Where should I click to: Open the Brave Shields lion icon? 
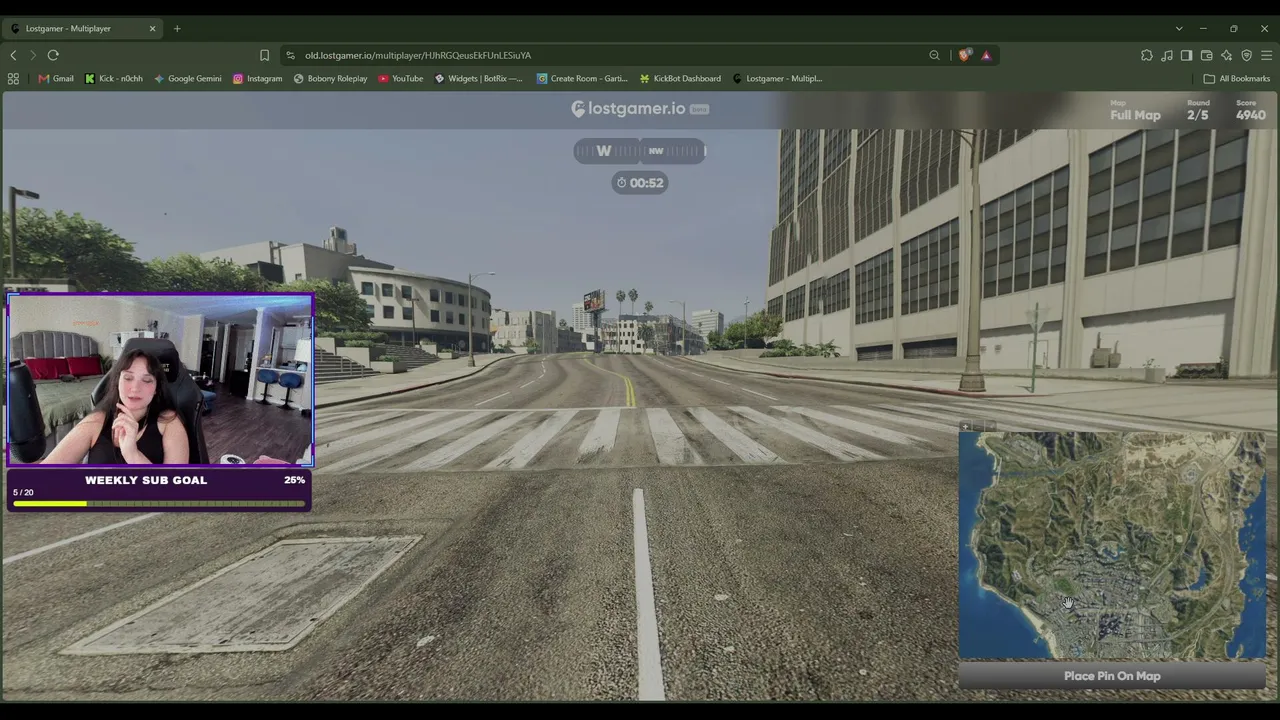coord(964,55)
